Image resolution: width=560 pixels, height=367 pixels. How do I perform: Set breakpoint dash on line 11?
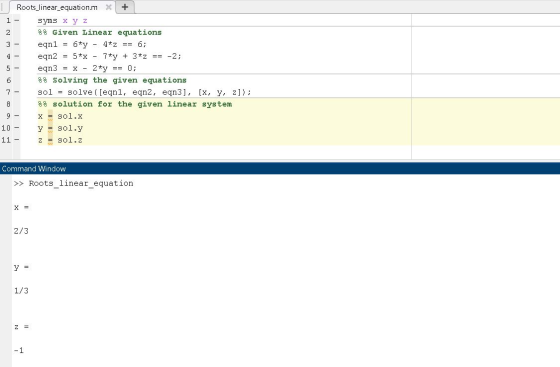(17, 140)
